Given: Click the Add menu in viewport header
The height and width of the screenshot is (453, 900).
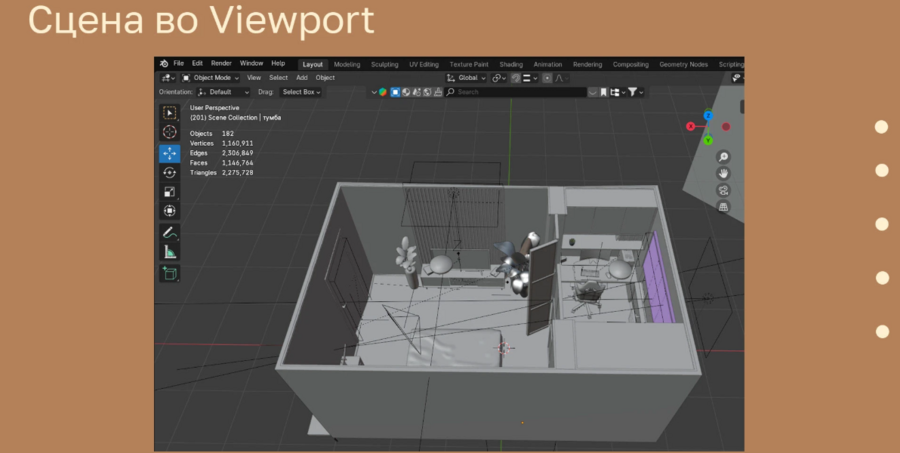Looking at the screenshot, I should 301,77.
